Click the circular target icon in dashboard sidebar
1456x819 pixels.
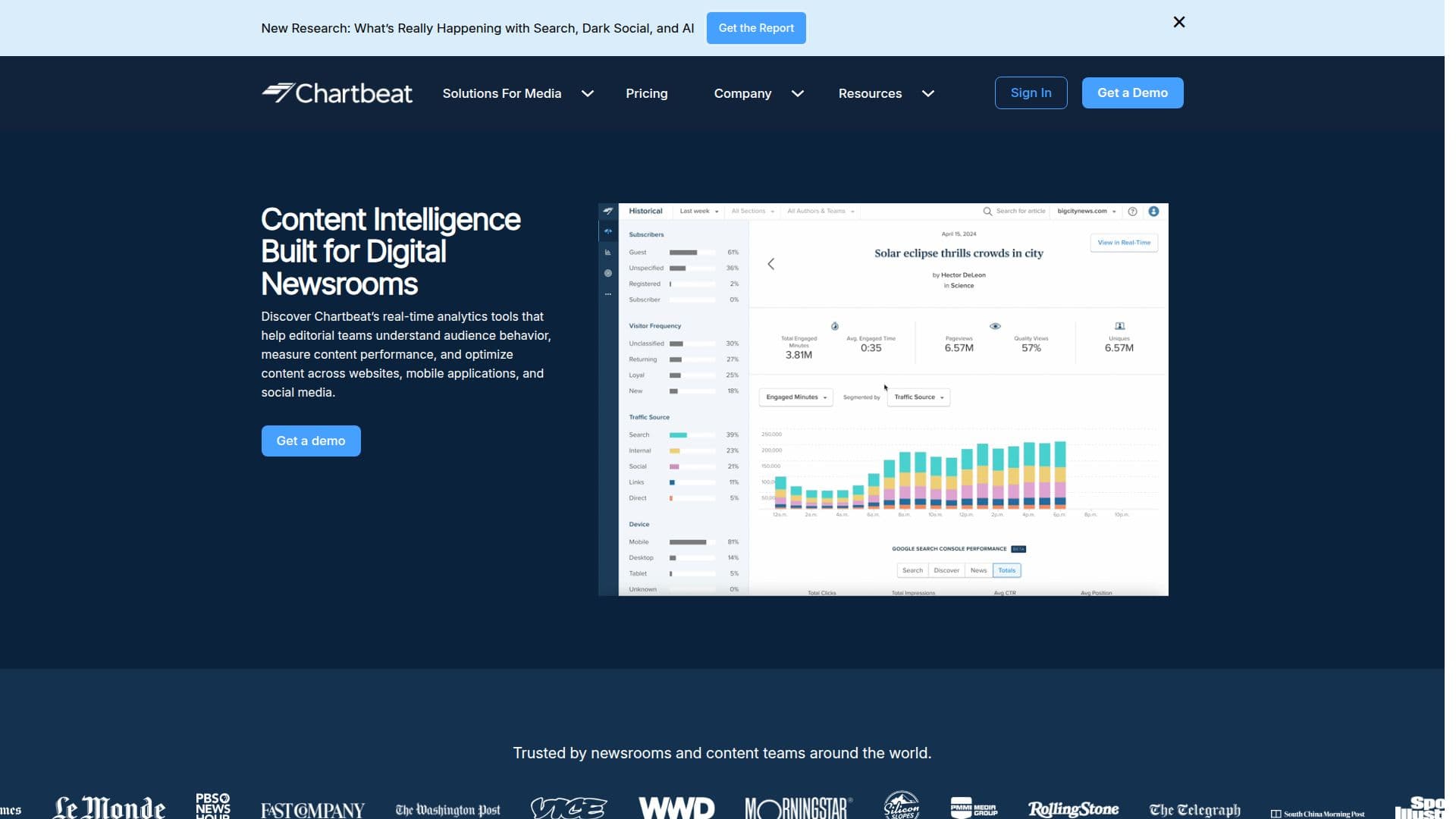607,273
